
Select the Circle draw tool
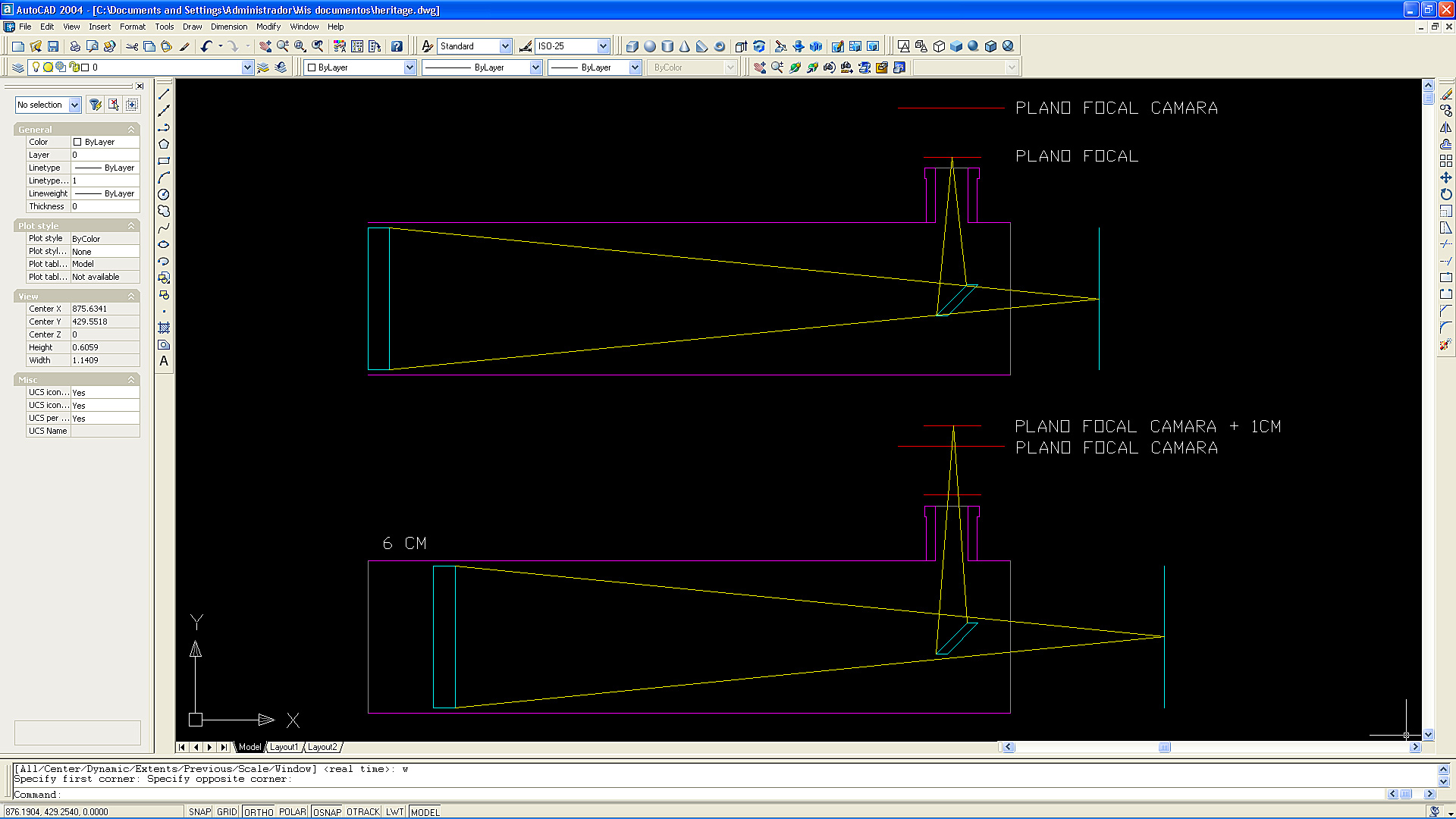click(164, 194)
